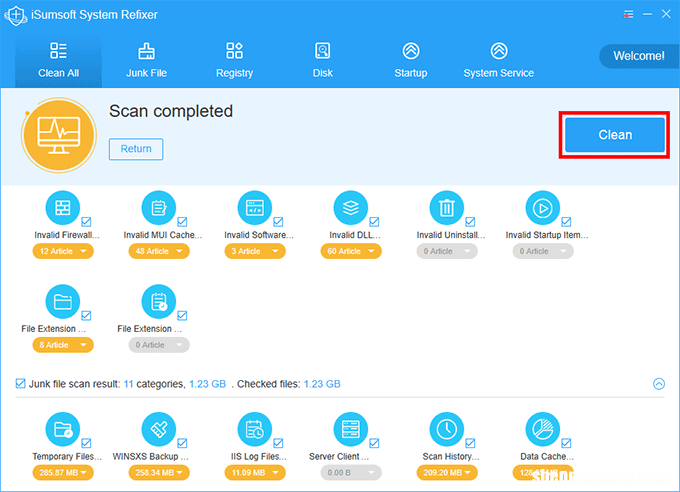The image size is (680, 492).
Task: Uncheck the Data Cache checkbox
Action: [x=566, y=443]
